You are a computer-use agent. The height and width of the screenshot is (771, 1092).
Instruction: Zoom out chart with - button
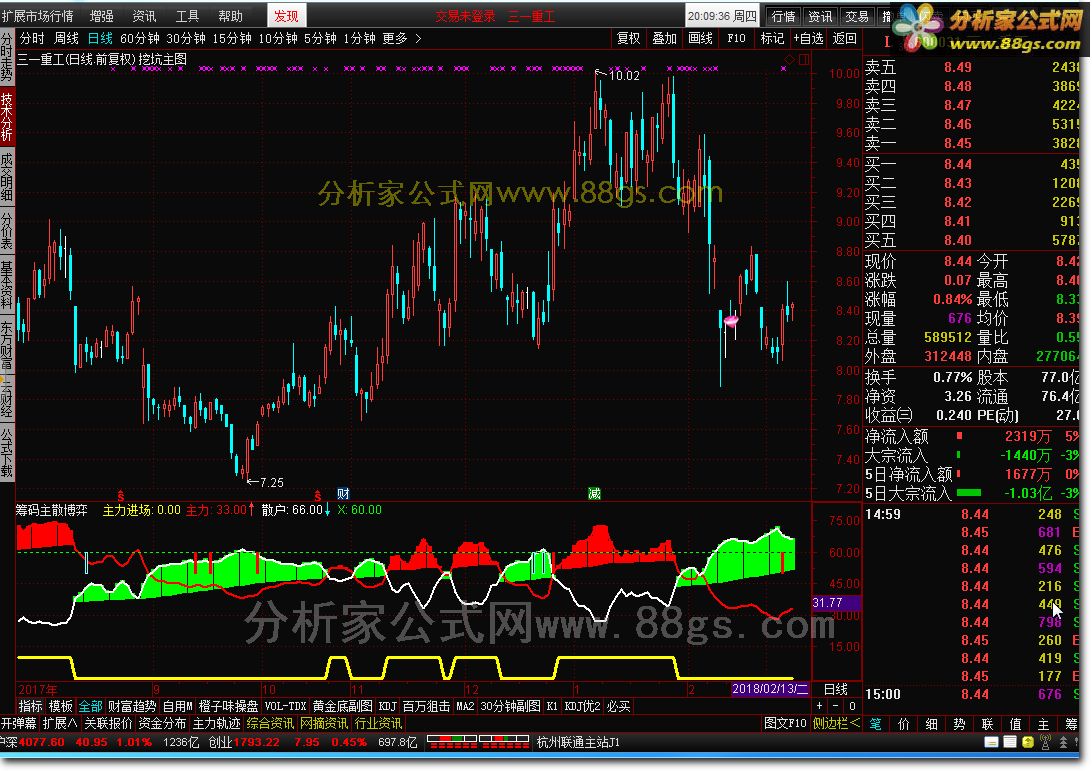[x=836, y=706]
